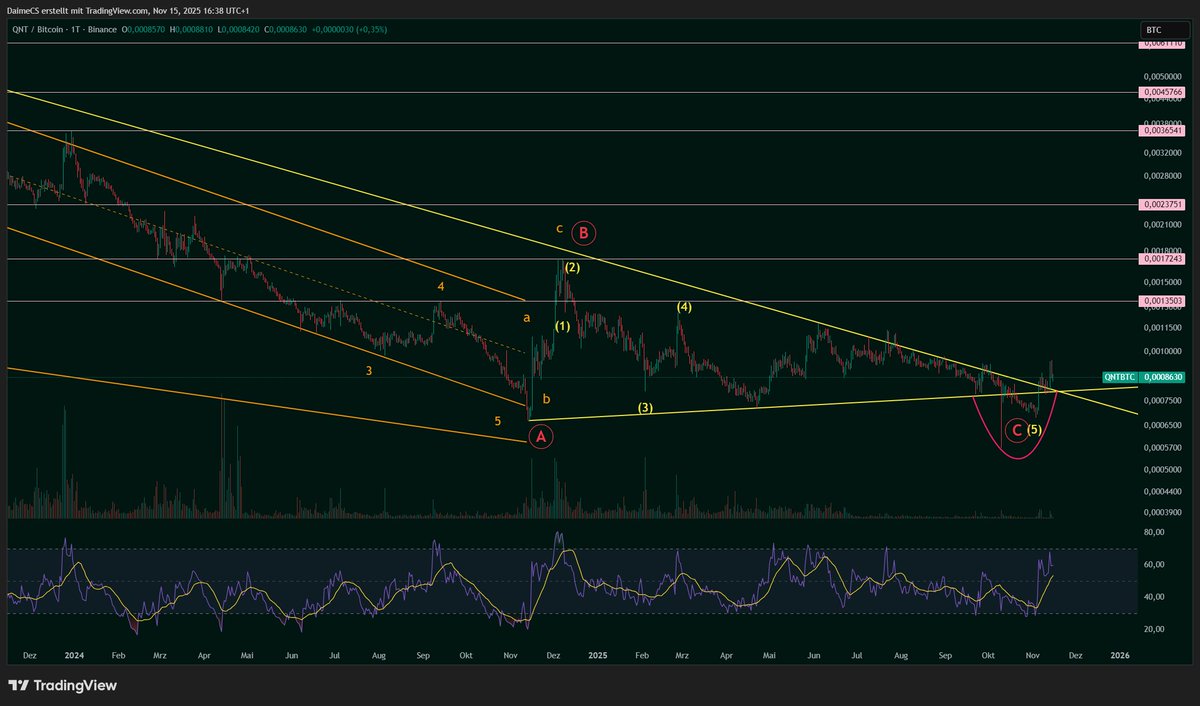Click the TradingView logo
Image resolution: width=1200 pixels, height=706 pixels.
(62, 686)
